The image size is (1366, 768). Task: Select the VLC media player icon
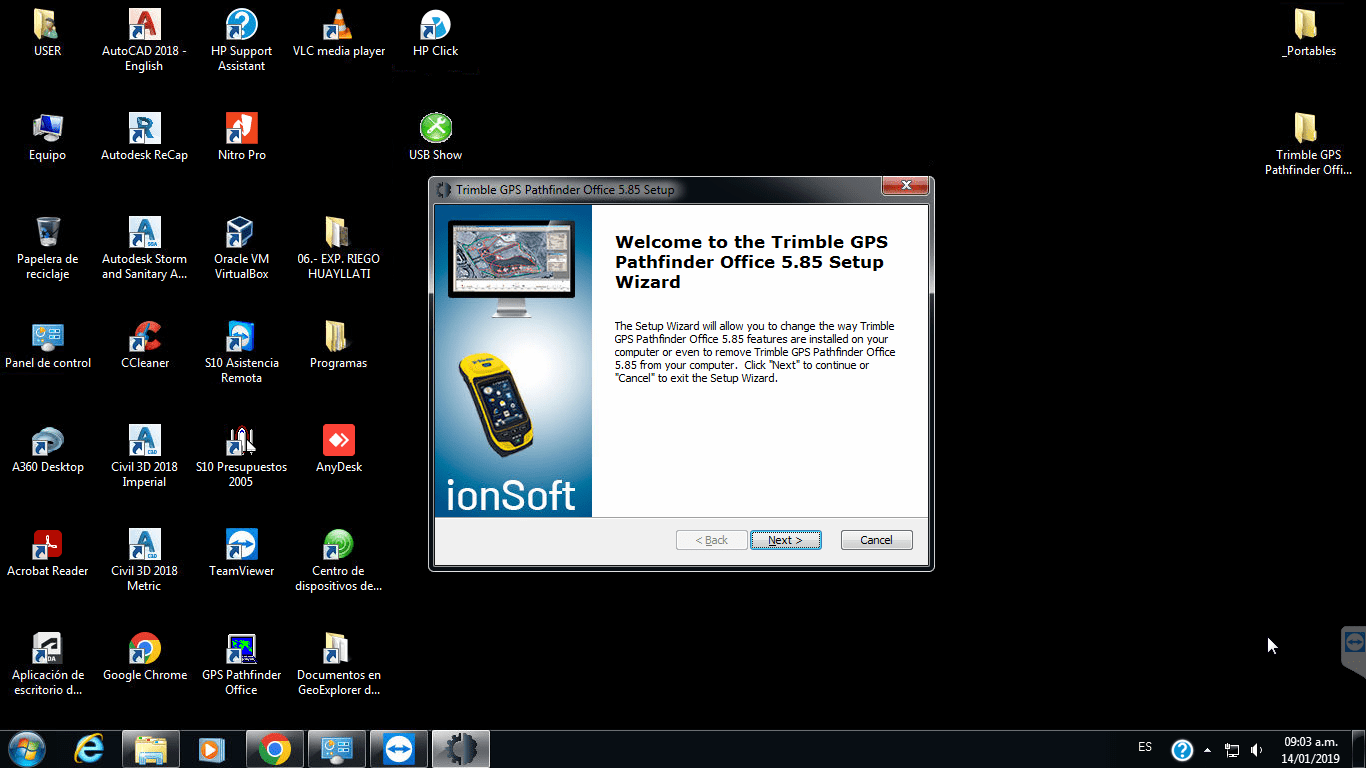point(338,27)
